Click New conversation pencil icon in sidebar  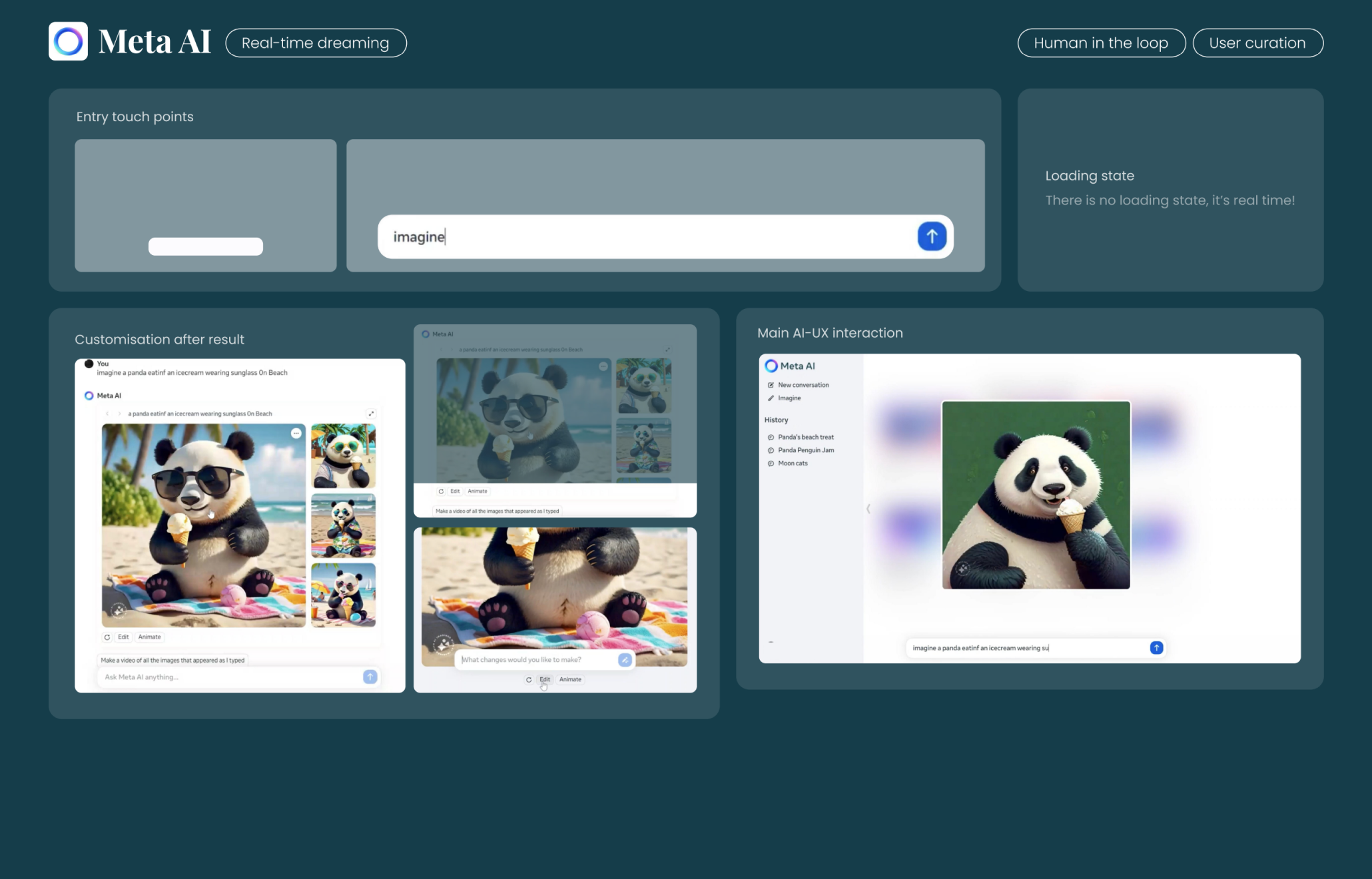coord(771,385)
